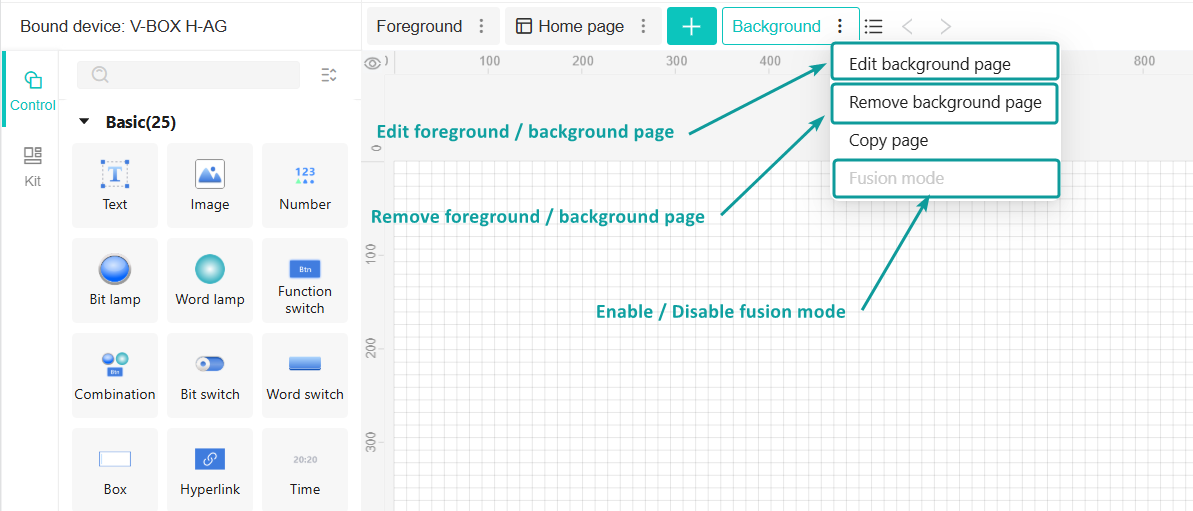
Task: Focus the control search field
Action: click(x=189, y=75)
